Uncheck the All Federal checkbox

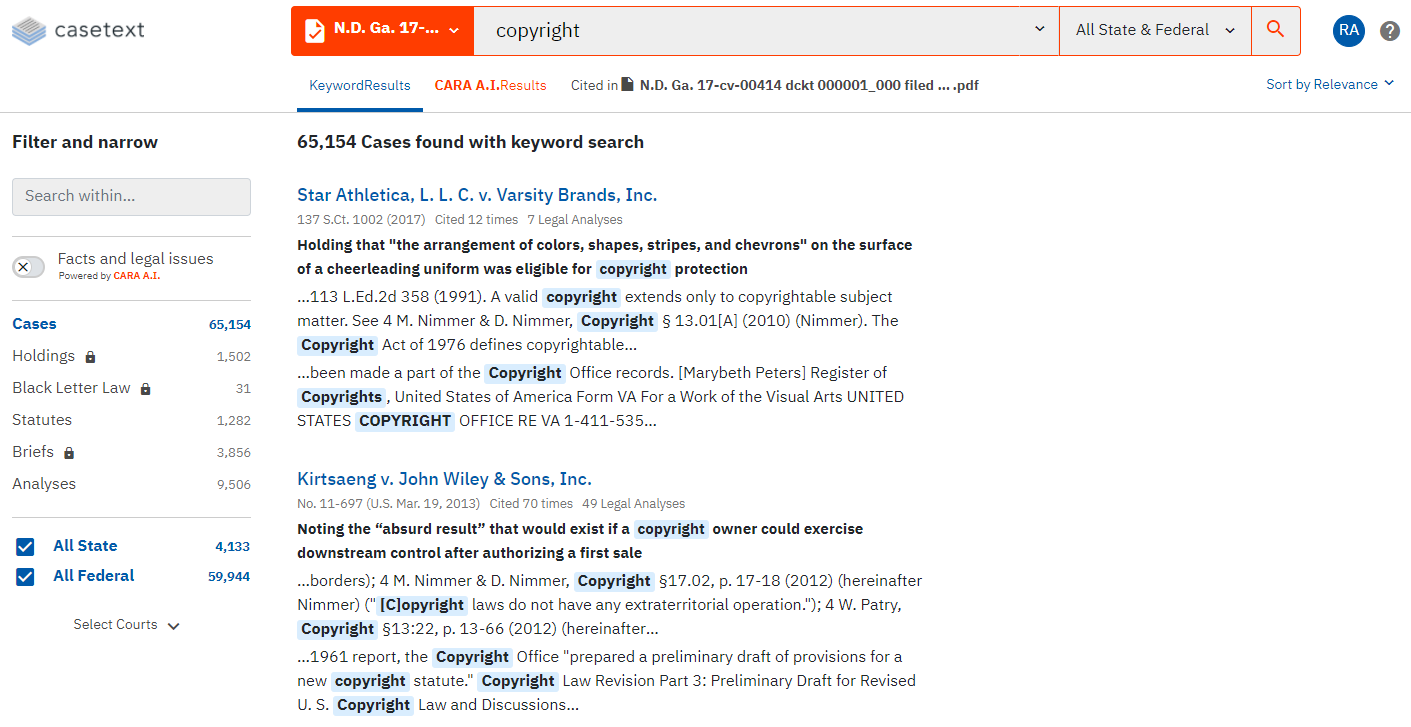tap(25, 577)
